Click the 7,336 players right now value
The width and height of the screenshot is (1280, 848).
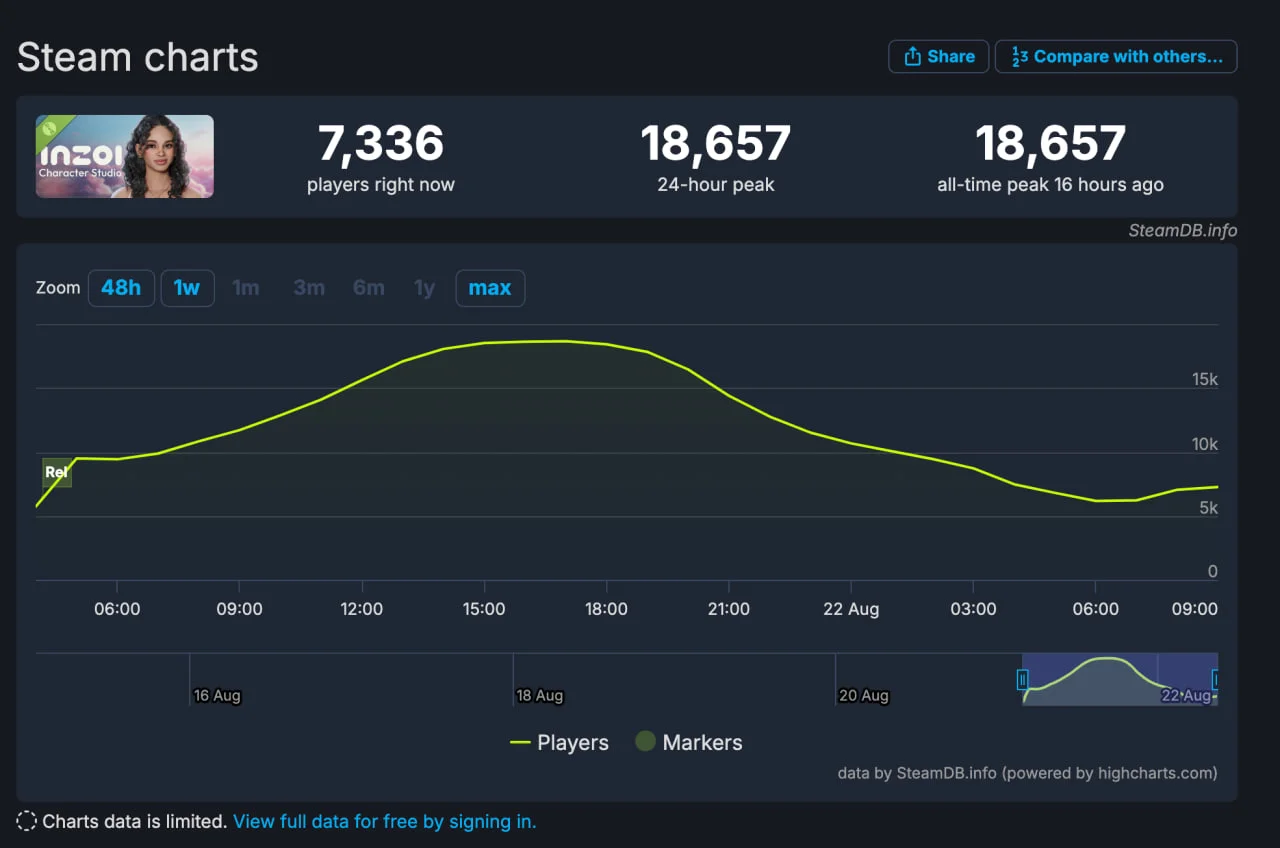(x=381, y=143)
